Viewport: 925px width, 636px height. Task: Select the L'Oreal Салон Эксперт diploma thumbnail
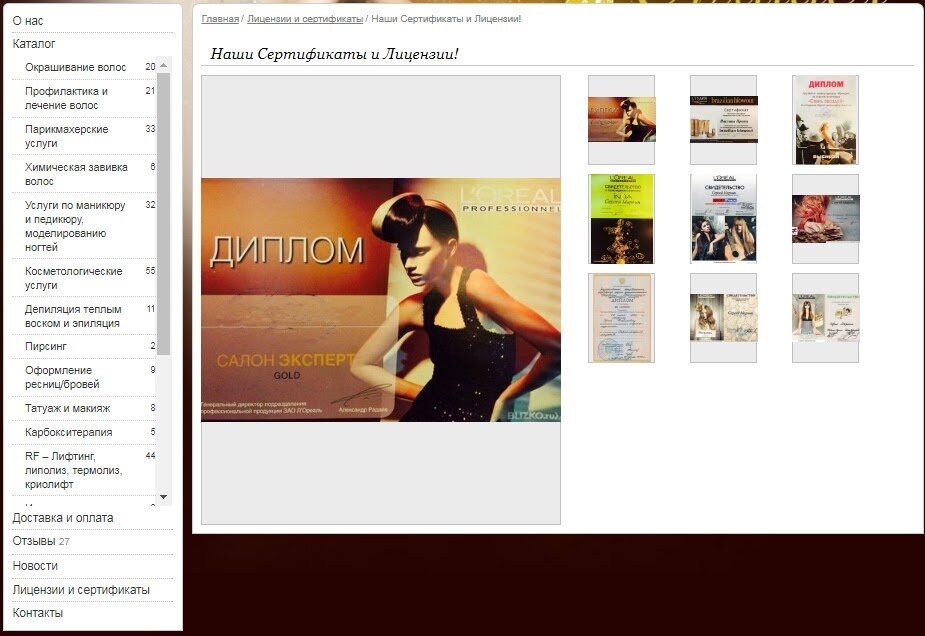tap(621, 120)
